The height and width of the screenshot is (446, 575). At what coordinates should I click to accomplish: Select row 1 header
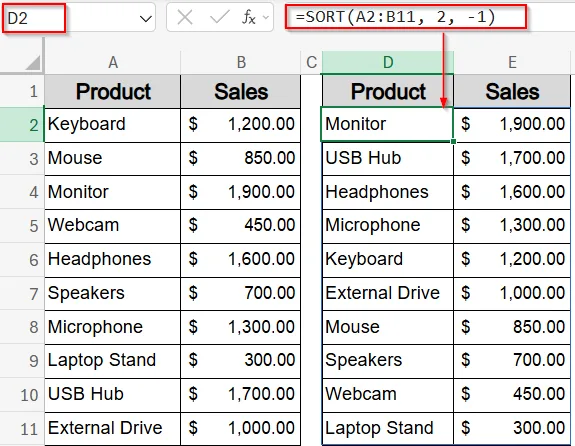coord(22,91)
